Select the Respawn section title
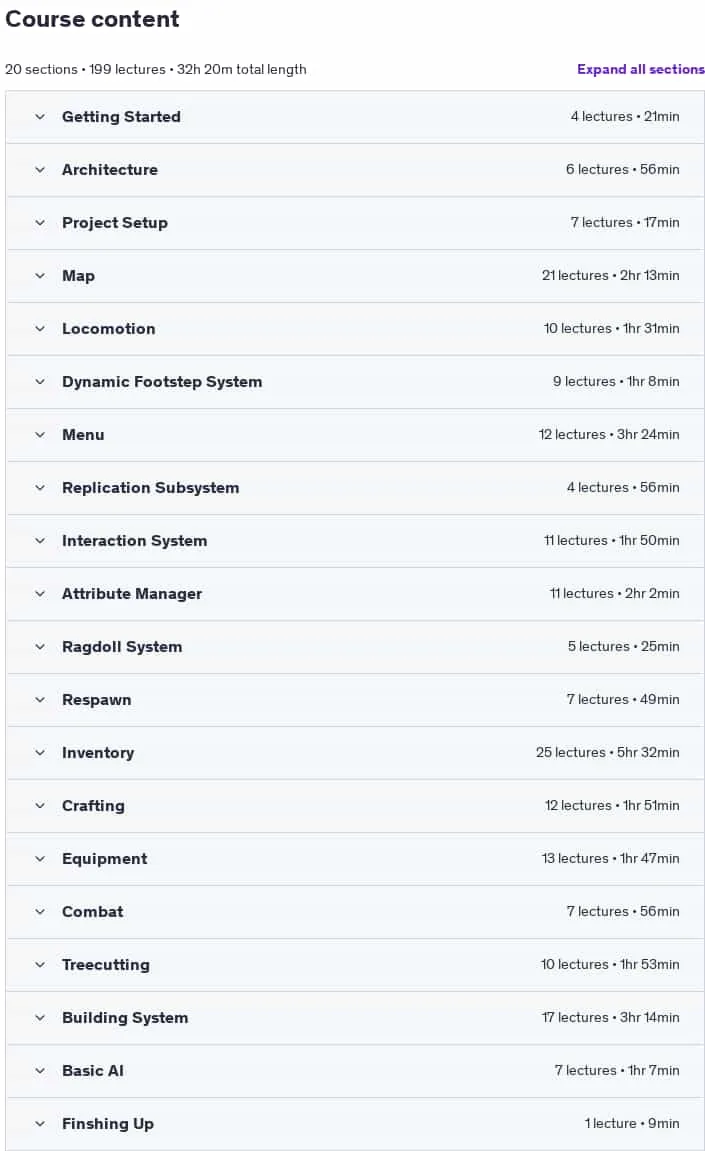This screenshot has height=1151, width=705. (x=96, y=700)
